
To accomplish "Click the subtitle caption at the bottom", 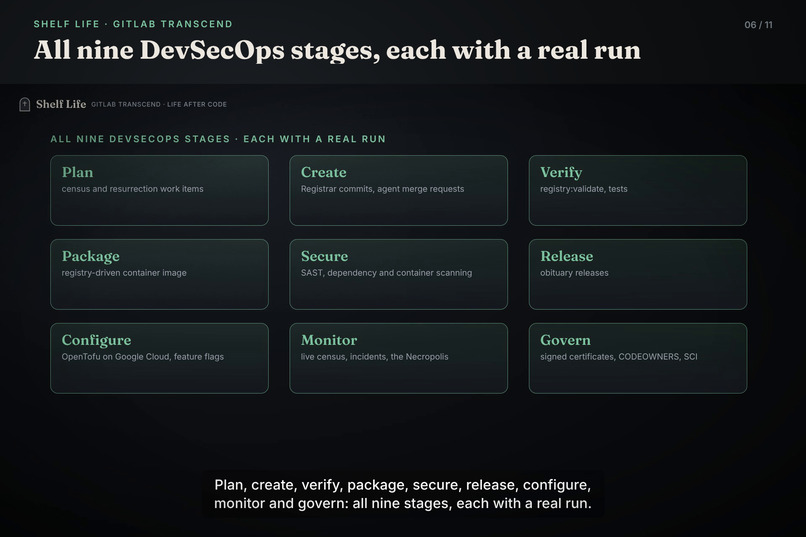I will click(402, 494).
